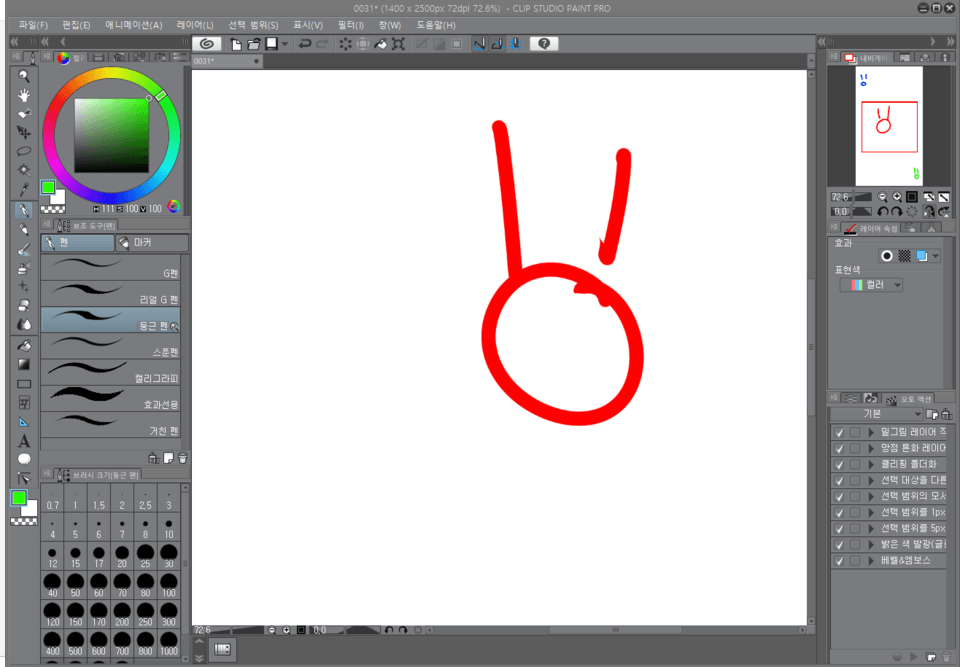Toggle checkbox for 클리핑 폴더화 action

(x=840, y=464)
